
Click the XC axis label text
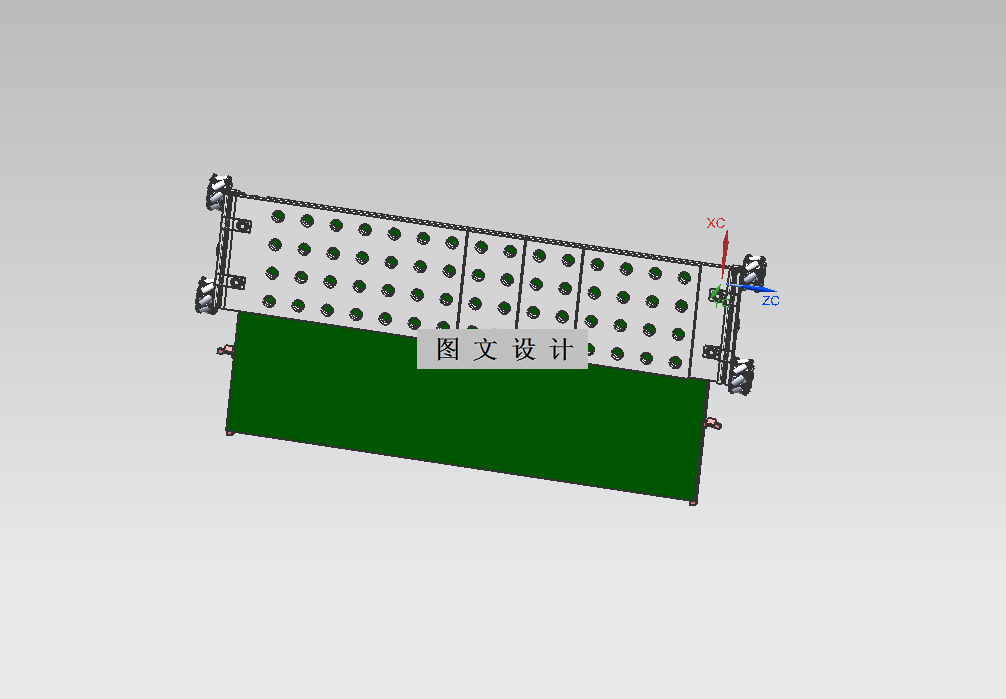[715, 223]
